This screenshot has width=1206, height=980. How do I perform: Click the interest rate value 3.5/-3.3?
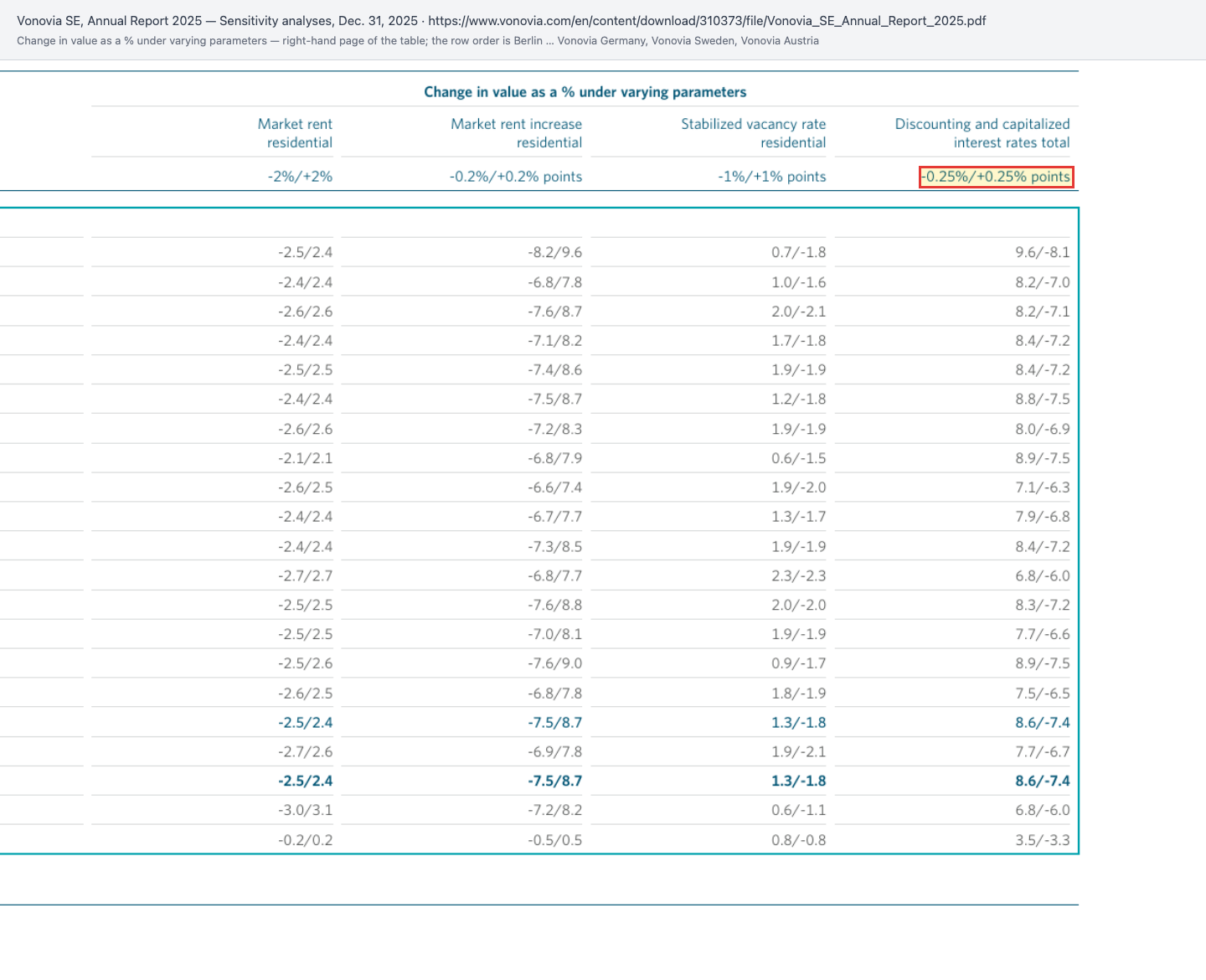click(1043, 840)
